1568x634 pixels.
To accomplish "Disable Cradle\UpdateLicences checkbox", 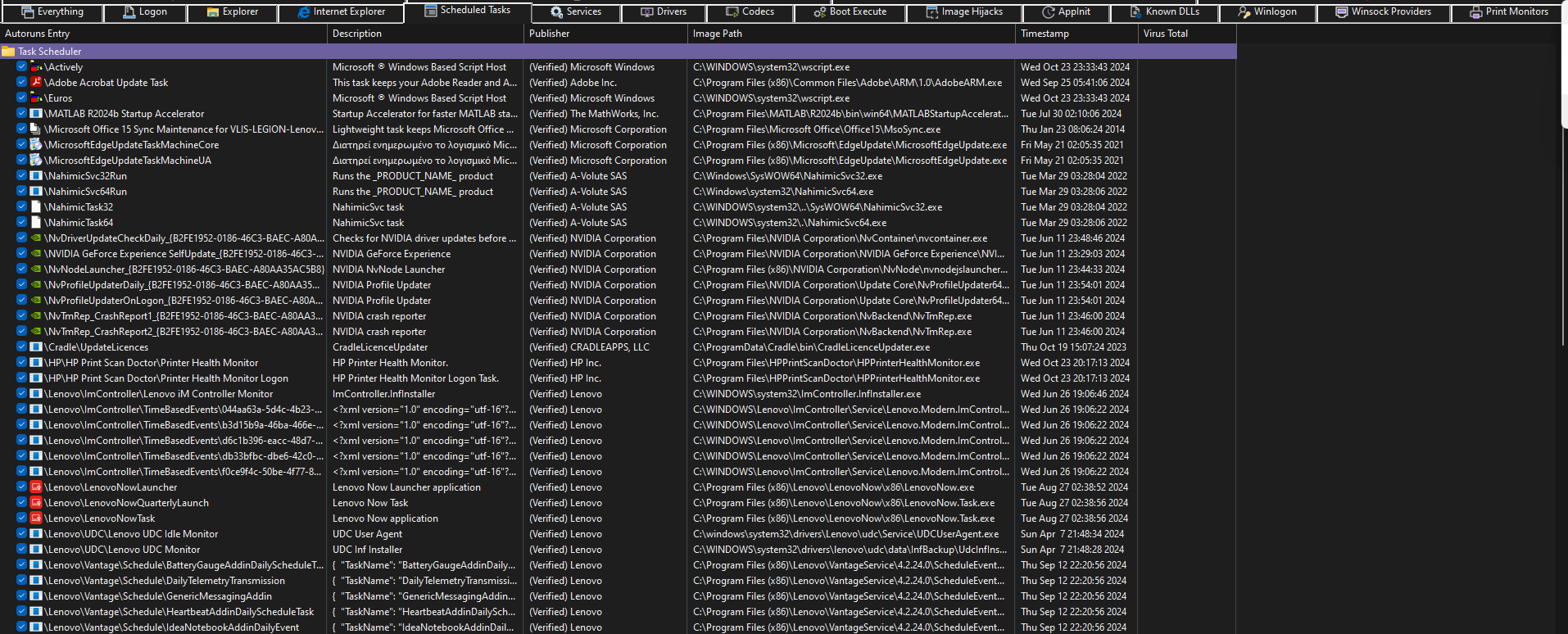I will [x=22, y=347].
